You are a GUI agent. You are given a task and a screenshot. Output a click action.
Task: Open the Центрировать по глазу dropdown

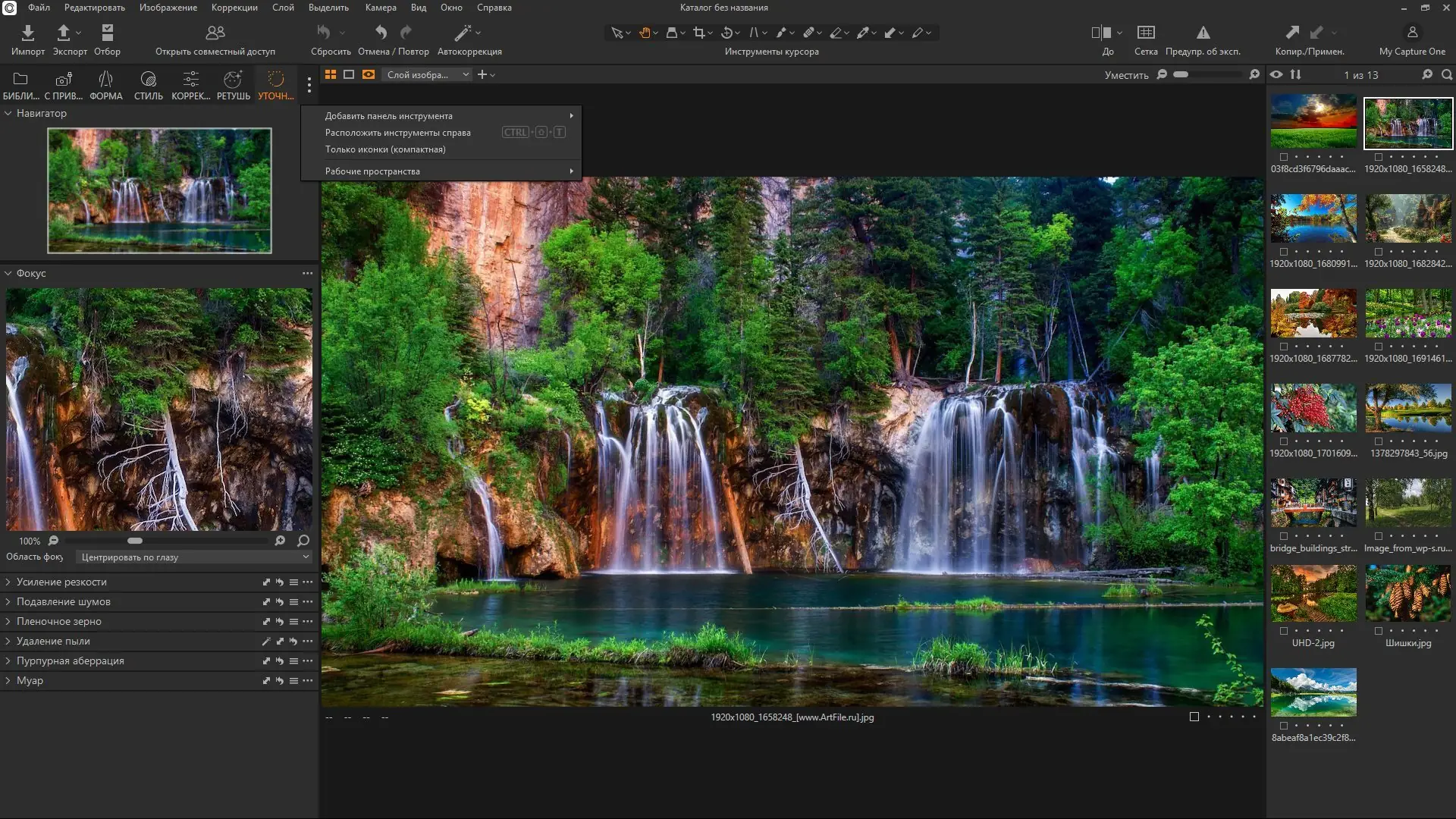(x=195, y=557)
